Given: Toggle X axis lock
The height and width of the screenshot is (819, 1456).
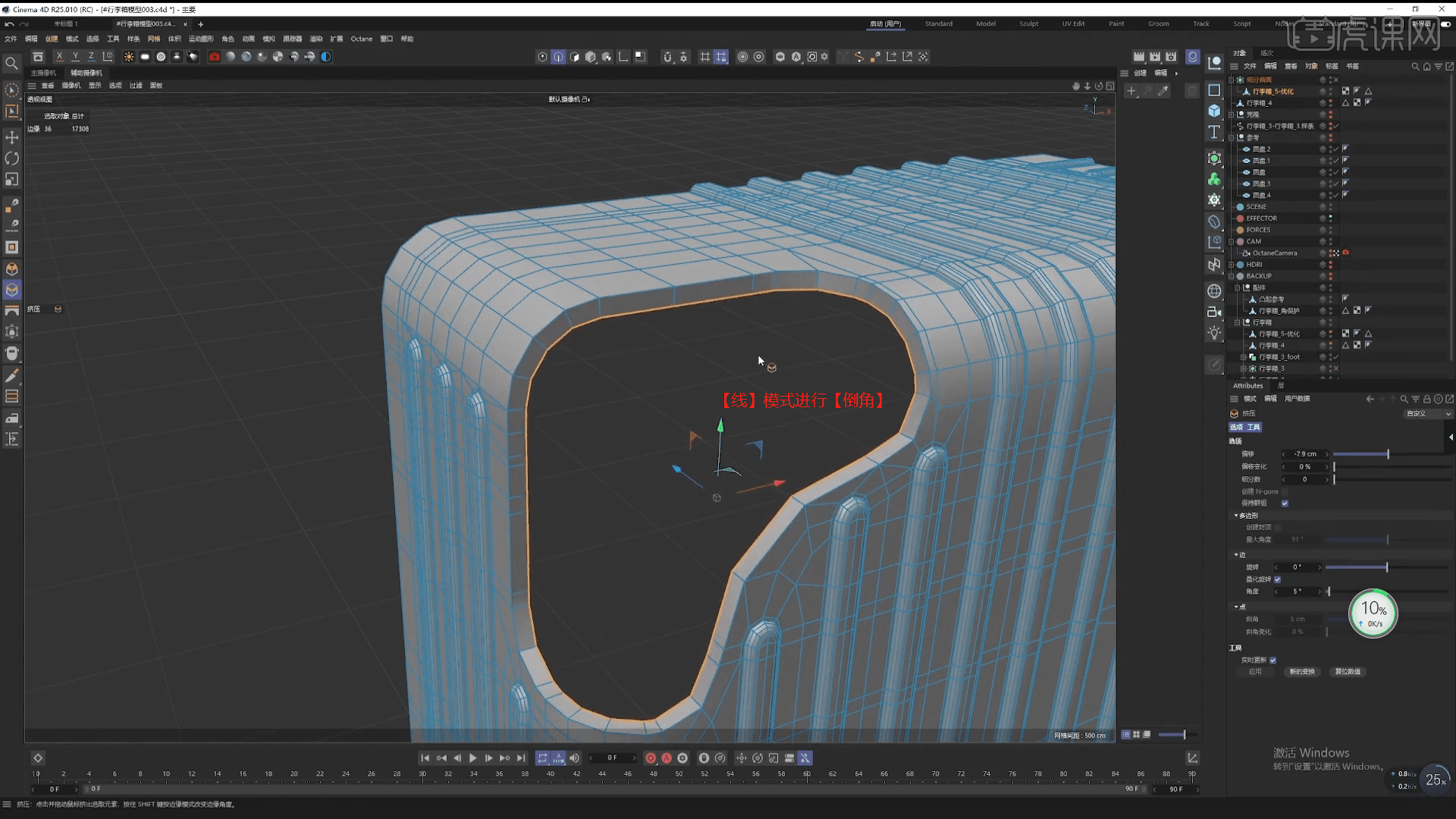Looking at the screenshot, I should tap(59, 57).
